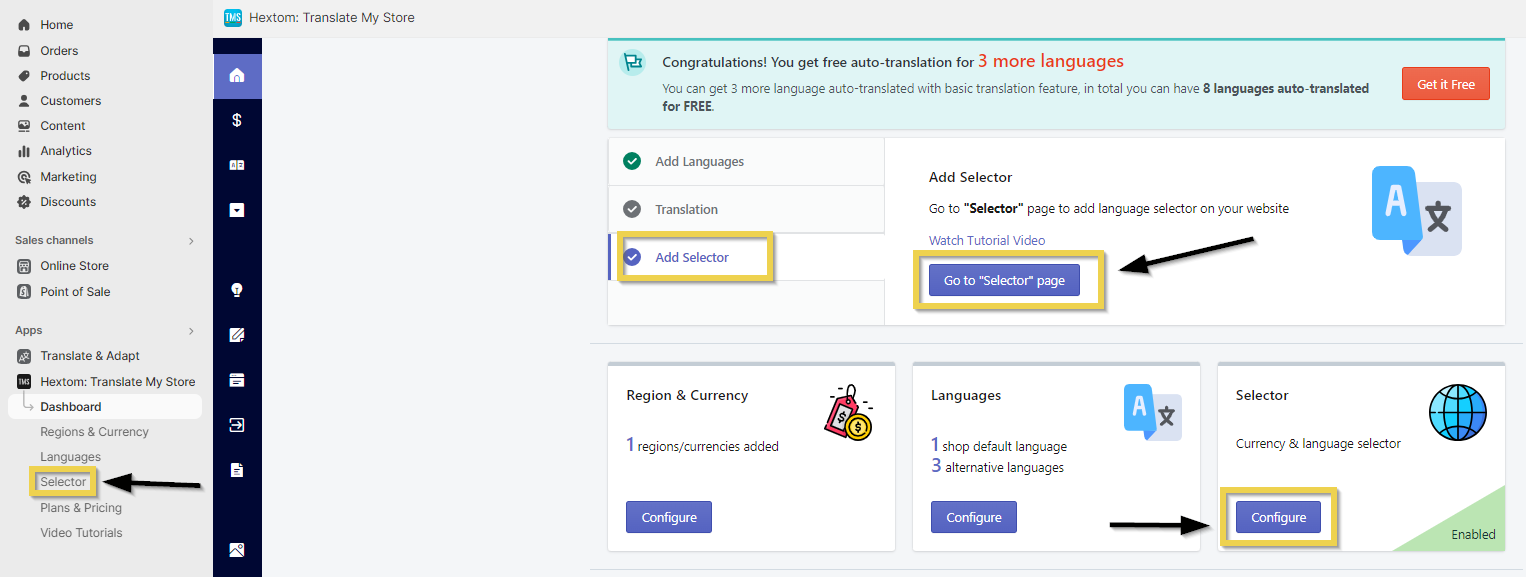Configure the Region & Currency card
Screen dimensions: 1526x577
669,518
